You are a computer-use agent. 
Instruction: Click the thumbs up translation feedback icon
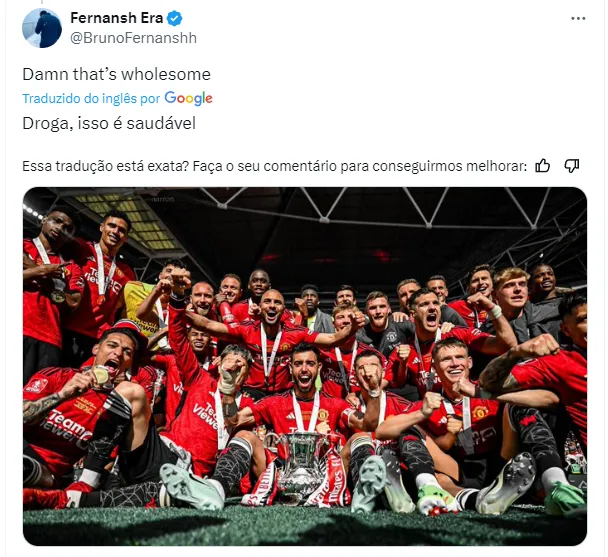click(x=542, y=166)
